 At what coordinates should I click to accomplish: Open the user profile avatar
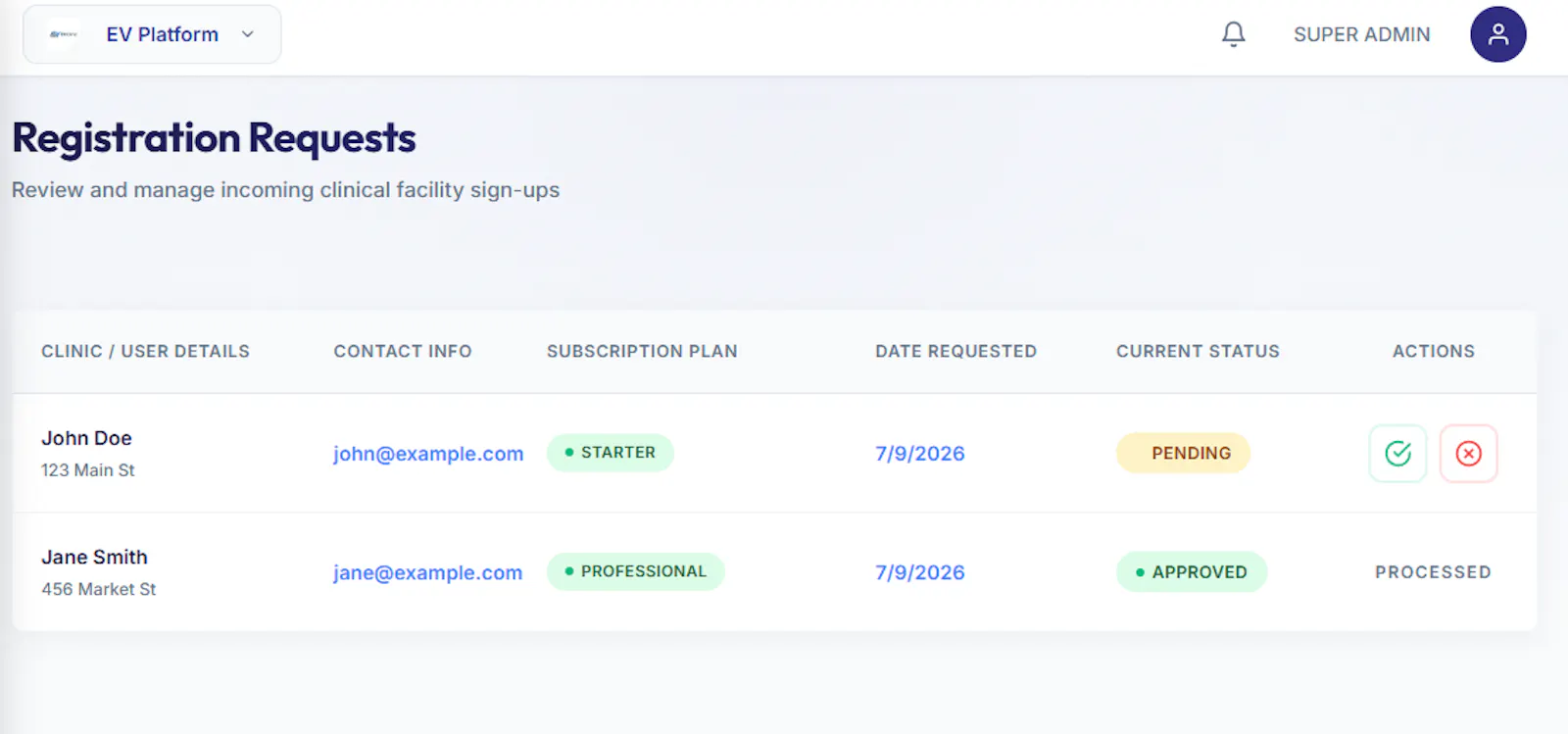coord(1497,34)
